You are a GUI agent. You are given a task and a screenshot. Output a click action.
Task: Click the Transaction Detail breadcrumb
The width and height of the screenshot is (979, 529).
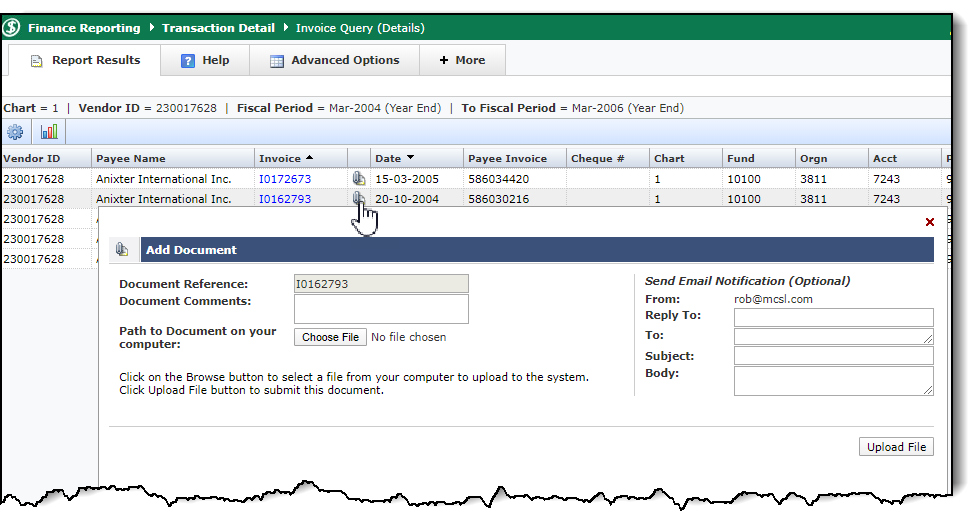220,28
